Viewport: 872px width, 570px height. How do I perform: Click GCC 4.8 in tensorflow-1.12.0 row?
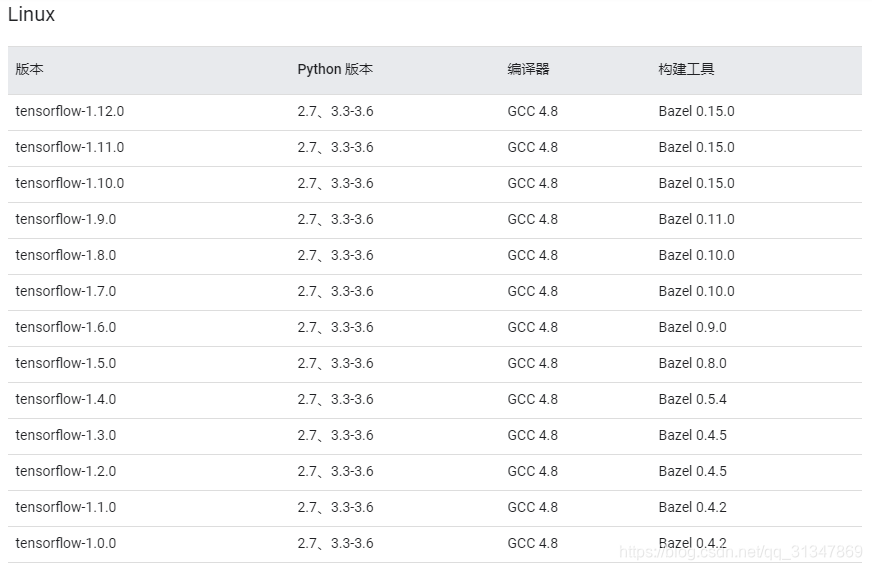point(532,111)
